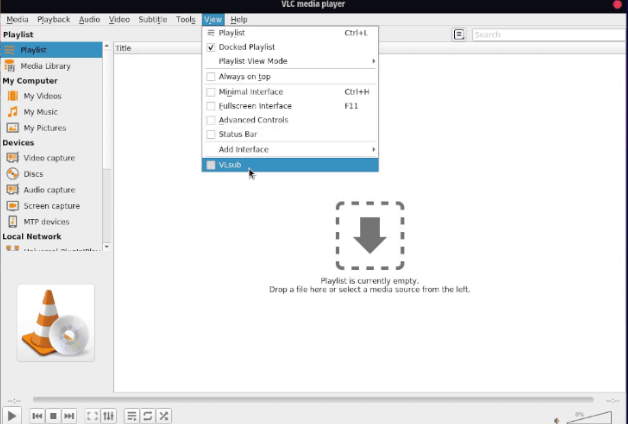Image resolution: width=628 pixels, height=424 pixels.
Task: Open the Help menu
Action: click(239, 19)
